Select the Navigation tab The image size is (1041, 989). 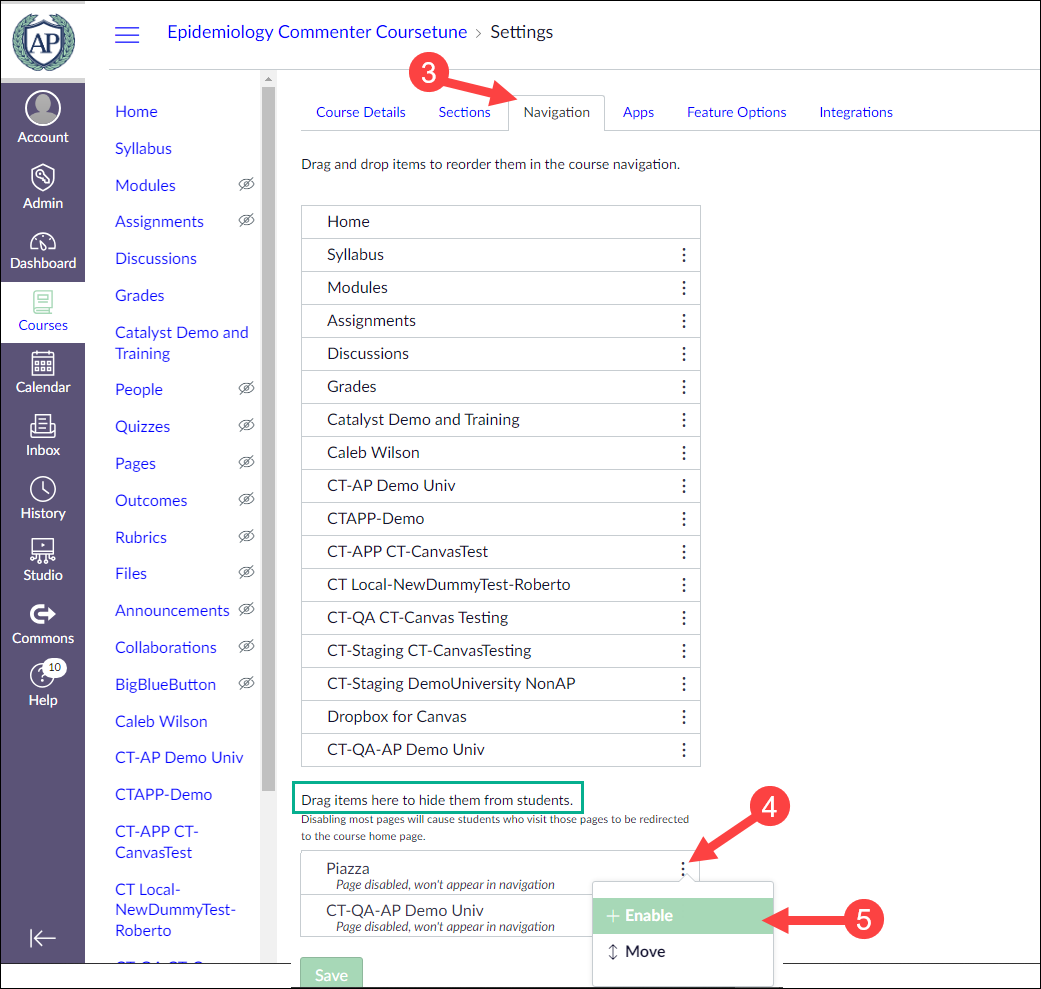pos(556,112)
